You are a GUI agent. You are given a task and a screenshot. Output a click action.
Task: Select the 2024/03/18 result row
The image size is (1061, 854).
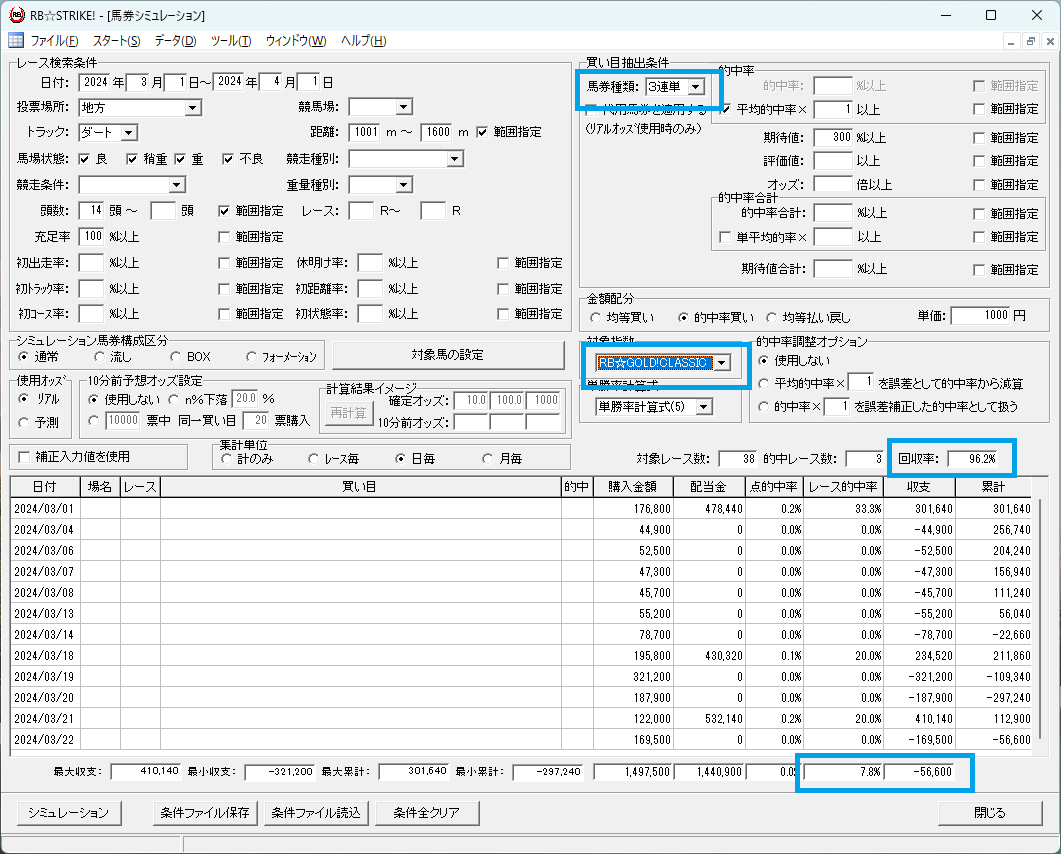pyautogui.click(x=521, y=655)
